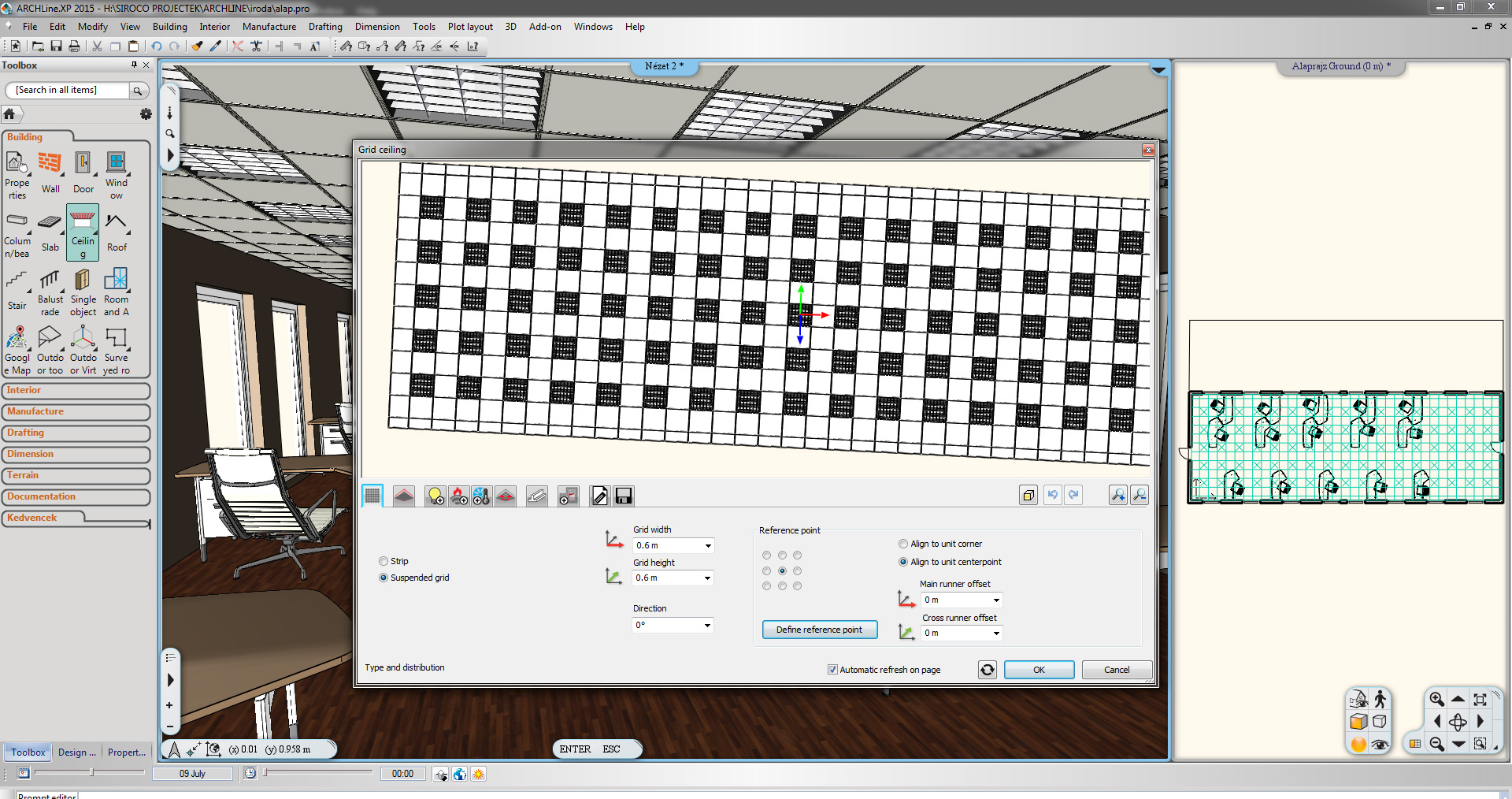Click the lighting bulb icon in dialog

(x=435, y=496)
